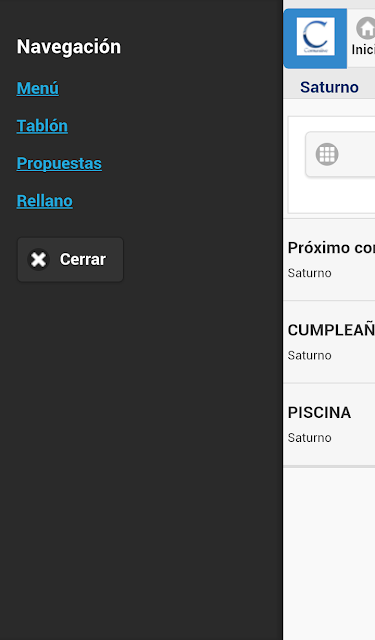Open the Propuestas link
Image resolution: width=375 pixels, height=640 pixels.
59,163
